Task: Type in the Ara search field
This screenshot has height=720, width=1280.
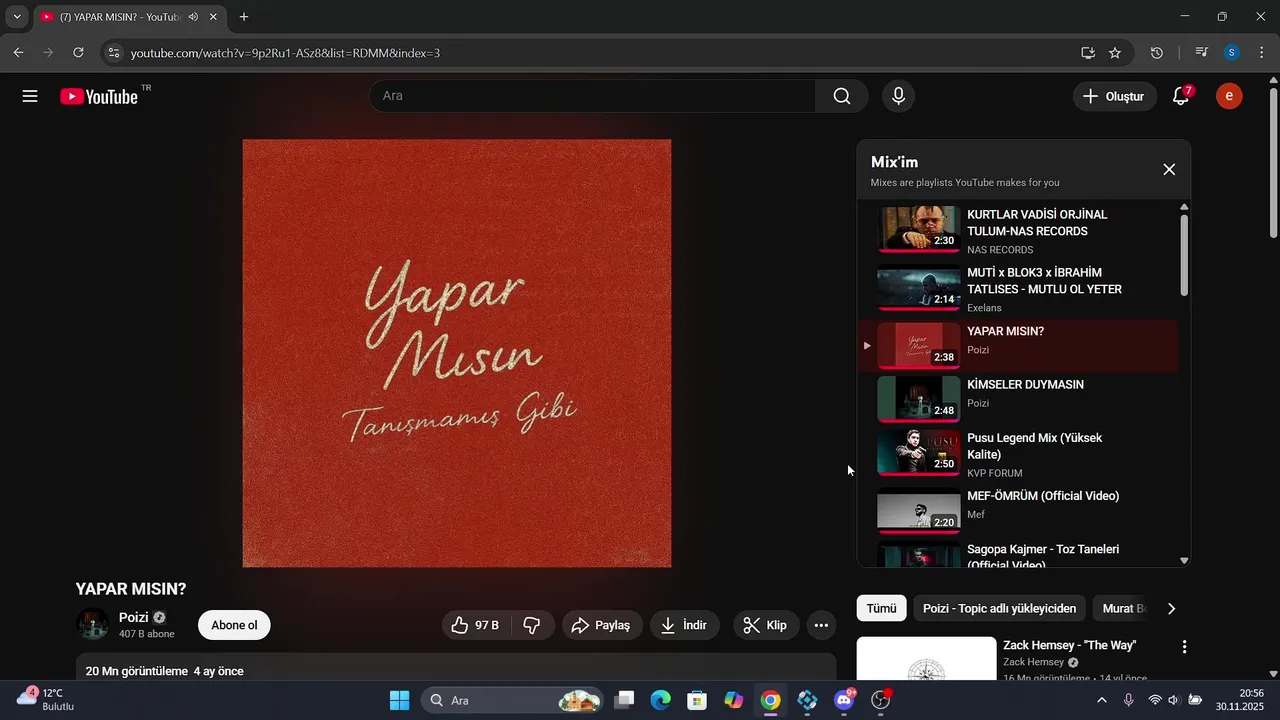Action: click(x=592, y=96)
